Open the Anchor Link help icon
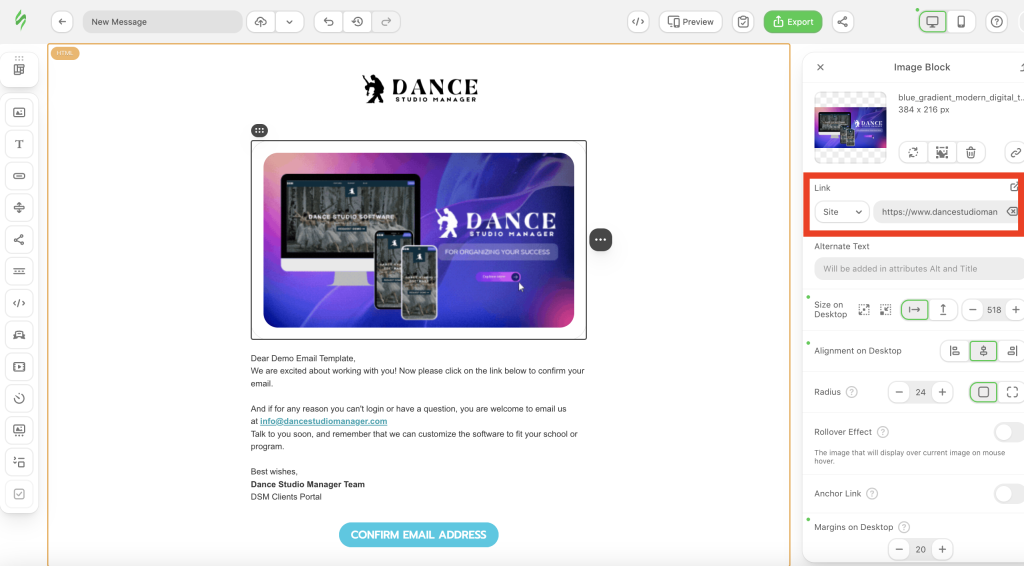This screenshot has height=566, width=1024. click(872, 494)
